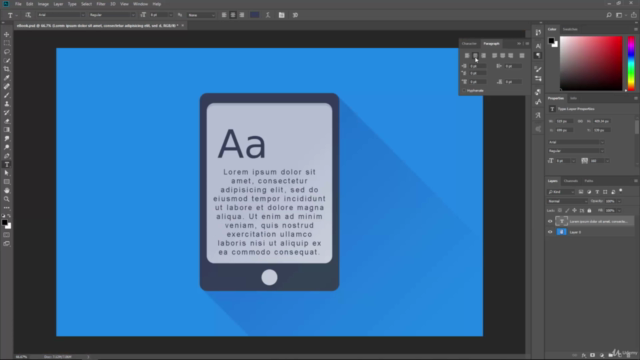The image size is (640, 360).
Task: Select the Path Selection tool
Action: pyautogui.click(x=7, y=173)
